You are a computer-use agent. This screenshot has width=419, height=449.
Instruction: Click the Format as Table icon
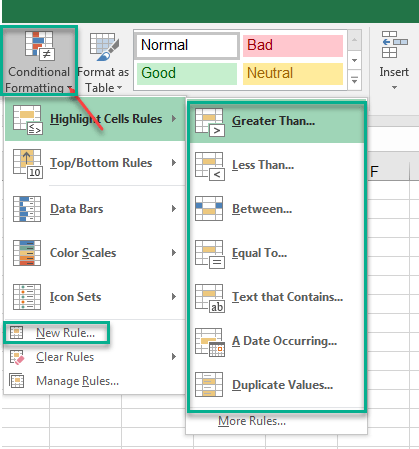[x=104, y=47]
